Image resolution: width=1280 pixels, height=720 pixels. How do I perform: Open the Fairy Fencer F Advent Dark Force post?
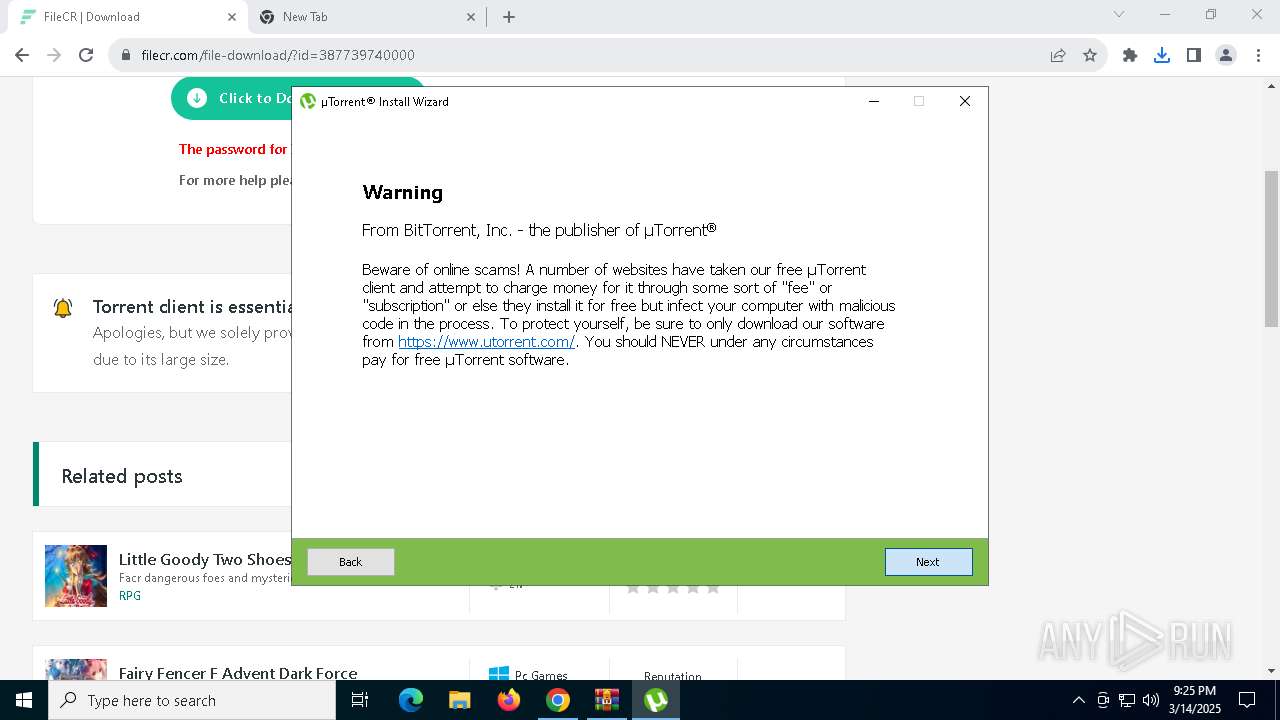[238, 673]
